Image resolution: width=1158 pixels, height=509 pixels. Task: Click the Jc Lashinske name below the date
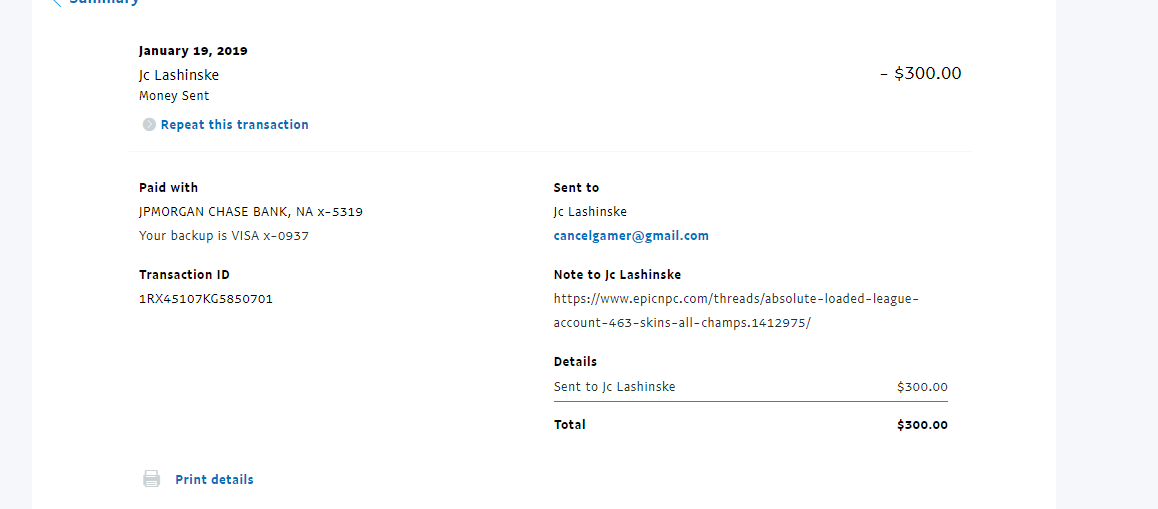tap(179, 75)
